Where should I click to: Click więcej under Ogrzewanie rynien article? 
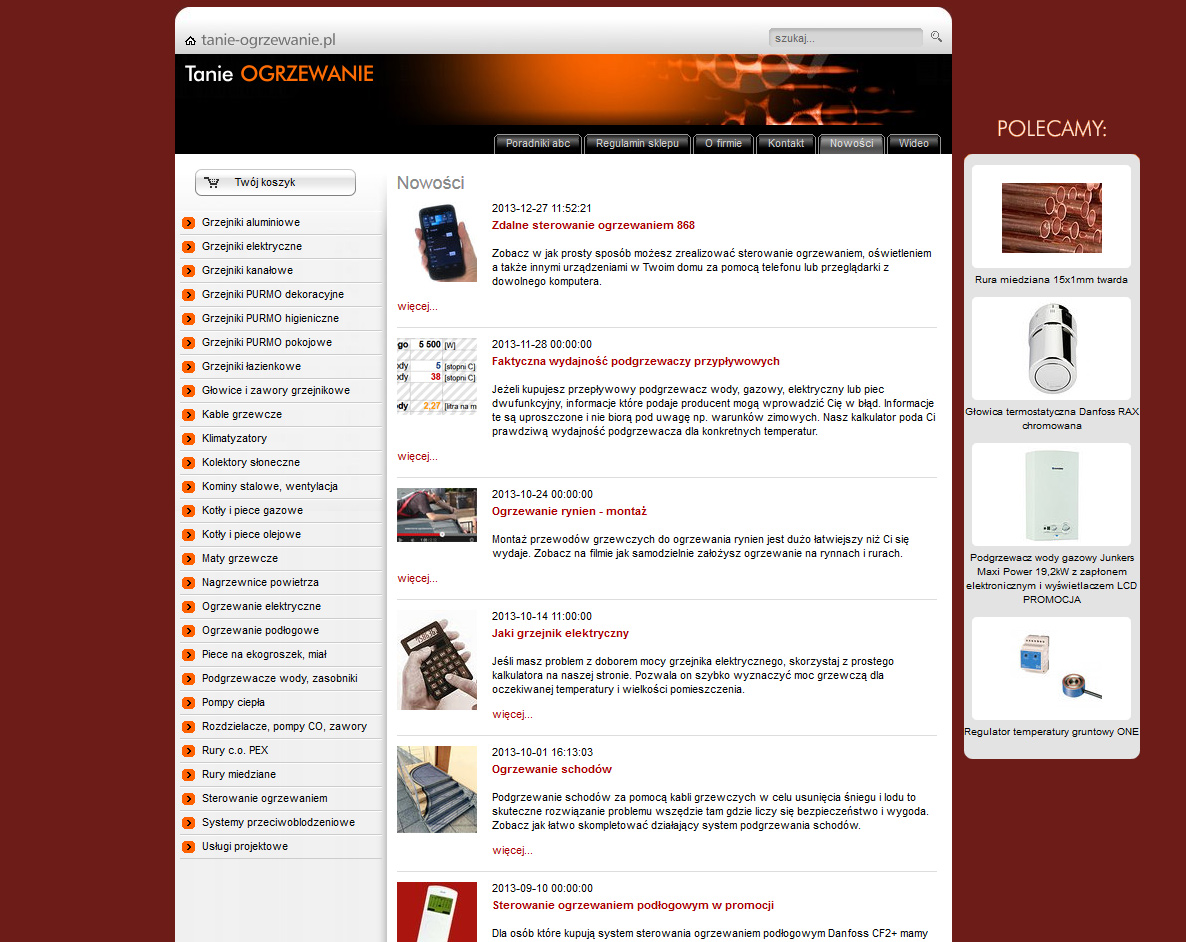tap(417, 578)
